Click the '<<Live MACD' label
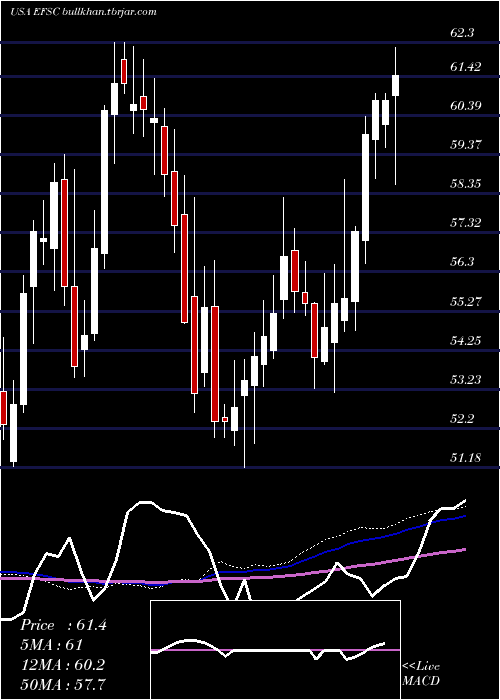 point(421,674)
